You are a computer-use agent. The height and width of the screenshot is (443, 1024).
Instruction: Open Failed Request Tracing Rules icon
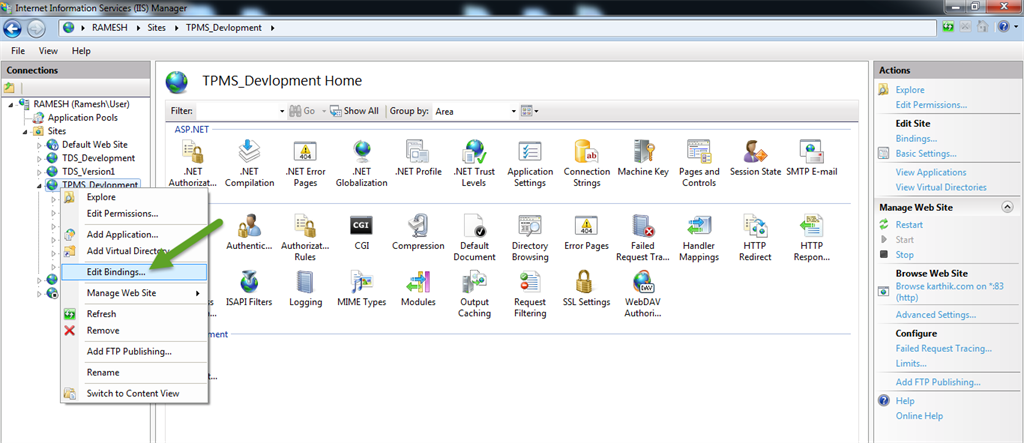click(643, 238)
